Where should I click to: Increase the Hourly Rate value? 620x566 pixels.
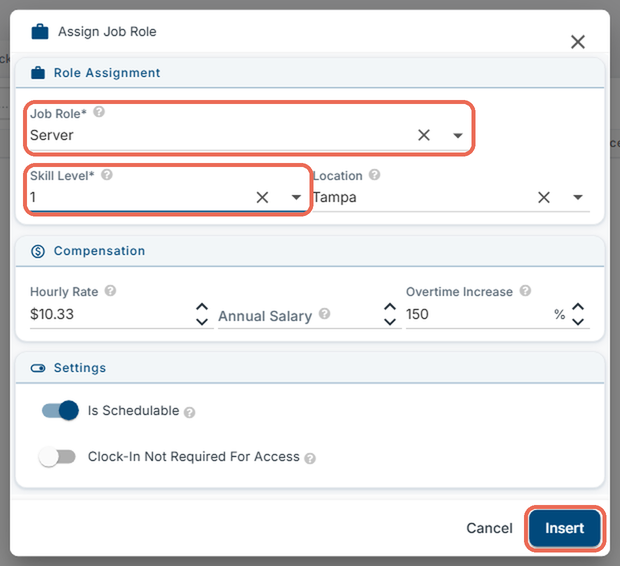[x=202, y=307]
